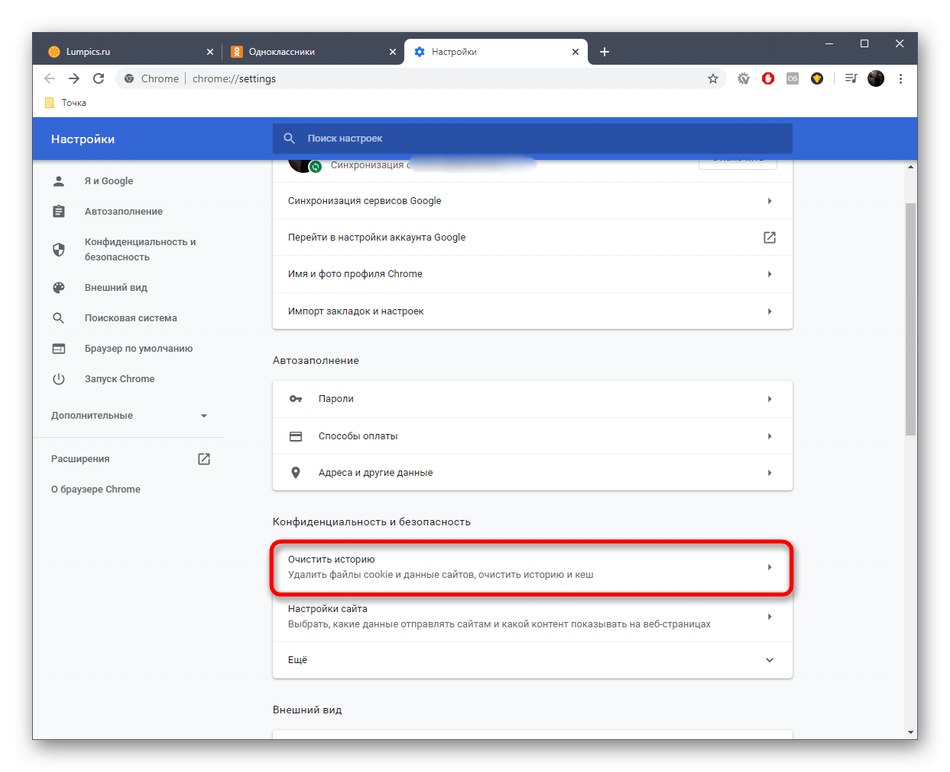The width and height of the screenshot is (950, 772).
Task: Click the Расширения external link icon
Action: click(x=204, y=459)
